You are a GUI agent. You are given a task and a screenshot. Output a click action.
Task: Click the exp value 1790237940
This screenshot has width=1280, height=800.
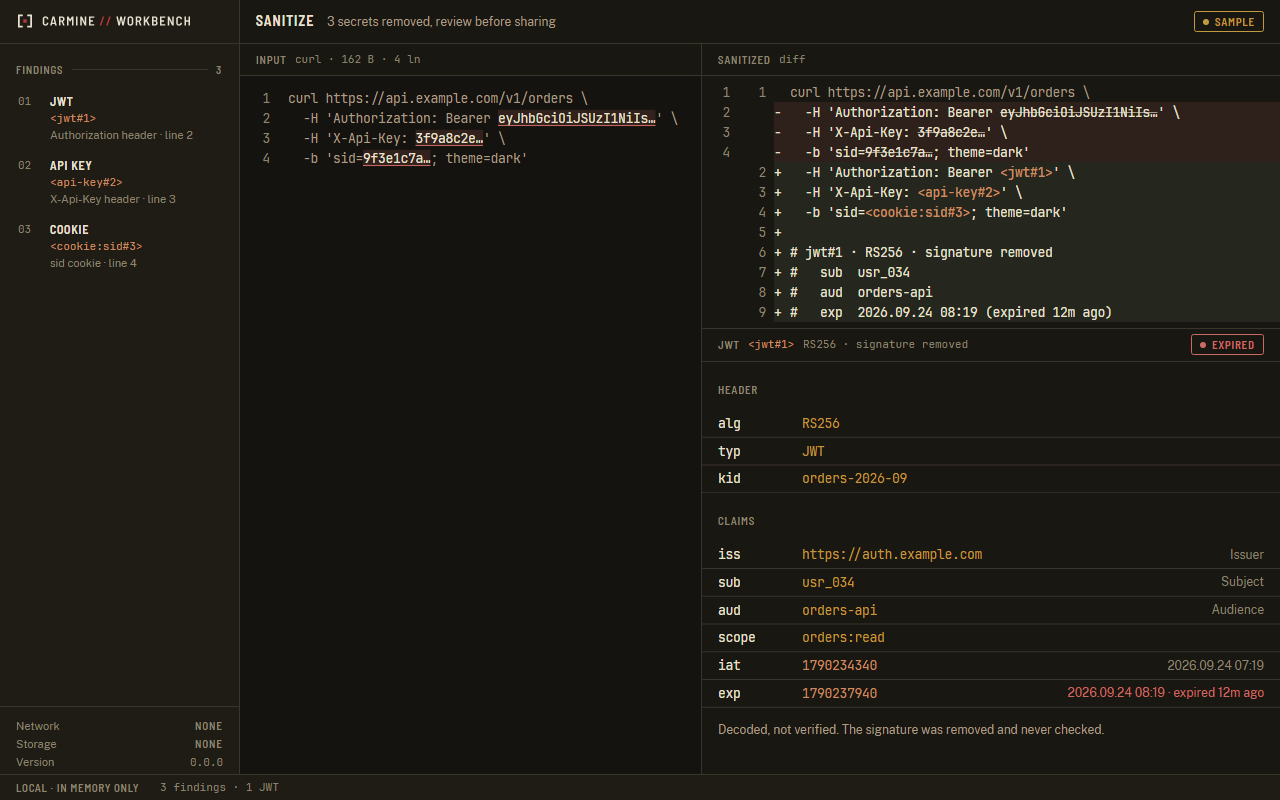click(839, 694)
